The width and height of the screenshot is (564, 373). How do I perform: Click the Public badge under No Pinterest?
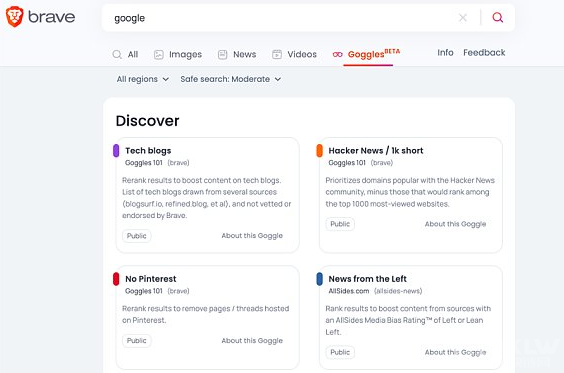pyautogui.click(x=137, y=341)
